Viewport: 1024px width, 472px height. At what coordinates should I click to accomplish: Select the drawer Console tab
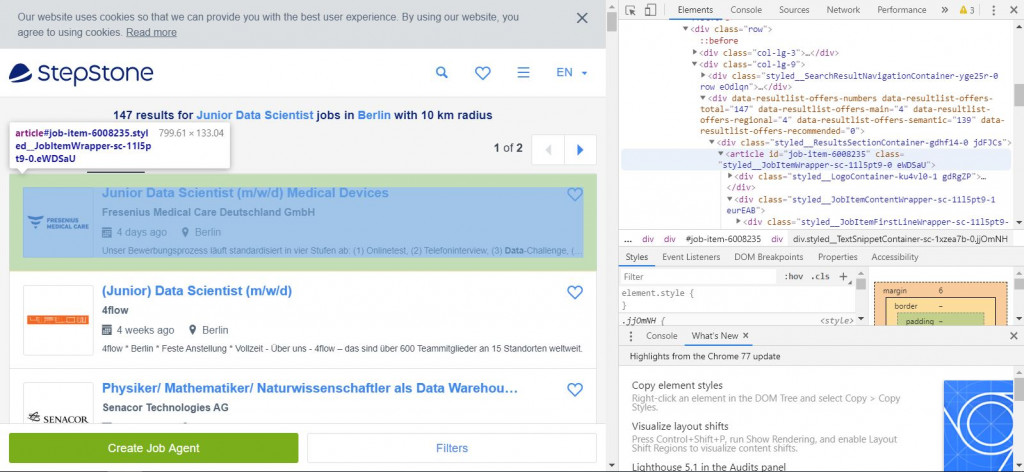click(662, 336)
